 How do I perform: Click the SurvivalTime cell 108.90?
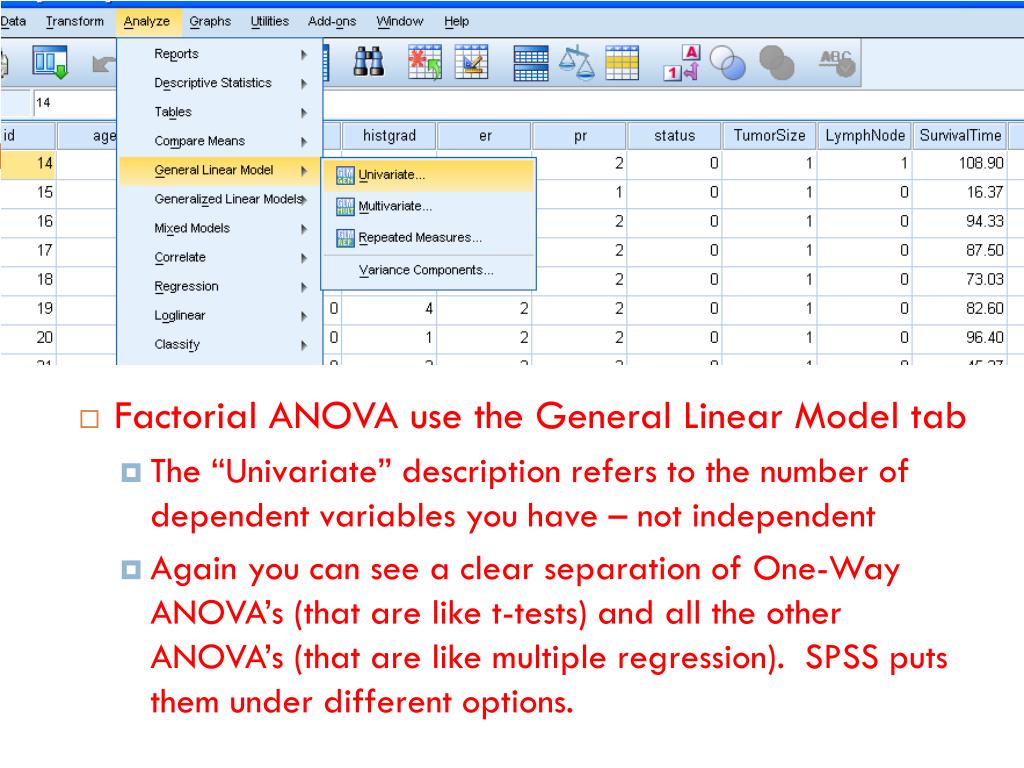pos(960,163)
